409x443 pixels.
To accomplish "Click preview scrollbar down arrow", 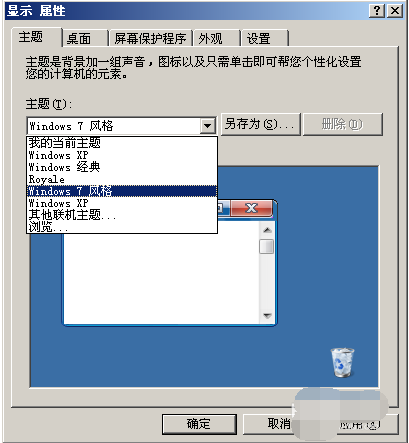I will point(267,316).
